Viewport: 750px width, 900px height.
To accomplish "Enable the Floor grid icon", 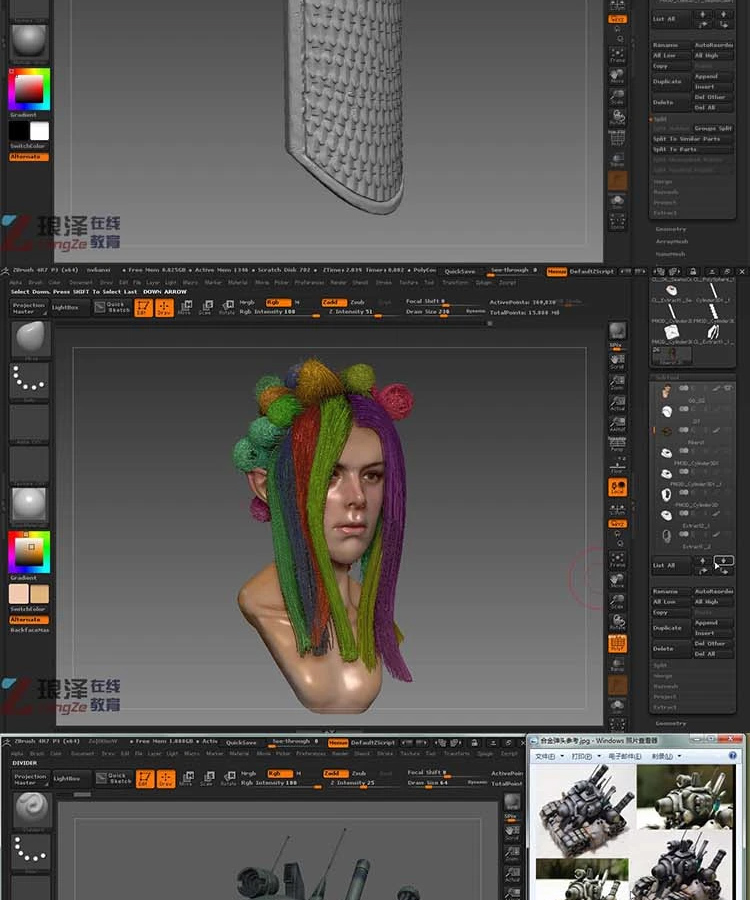I will (617, 465).
